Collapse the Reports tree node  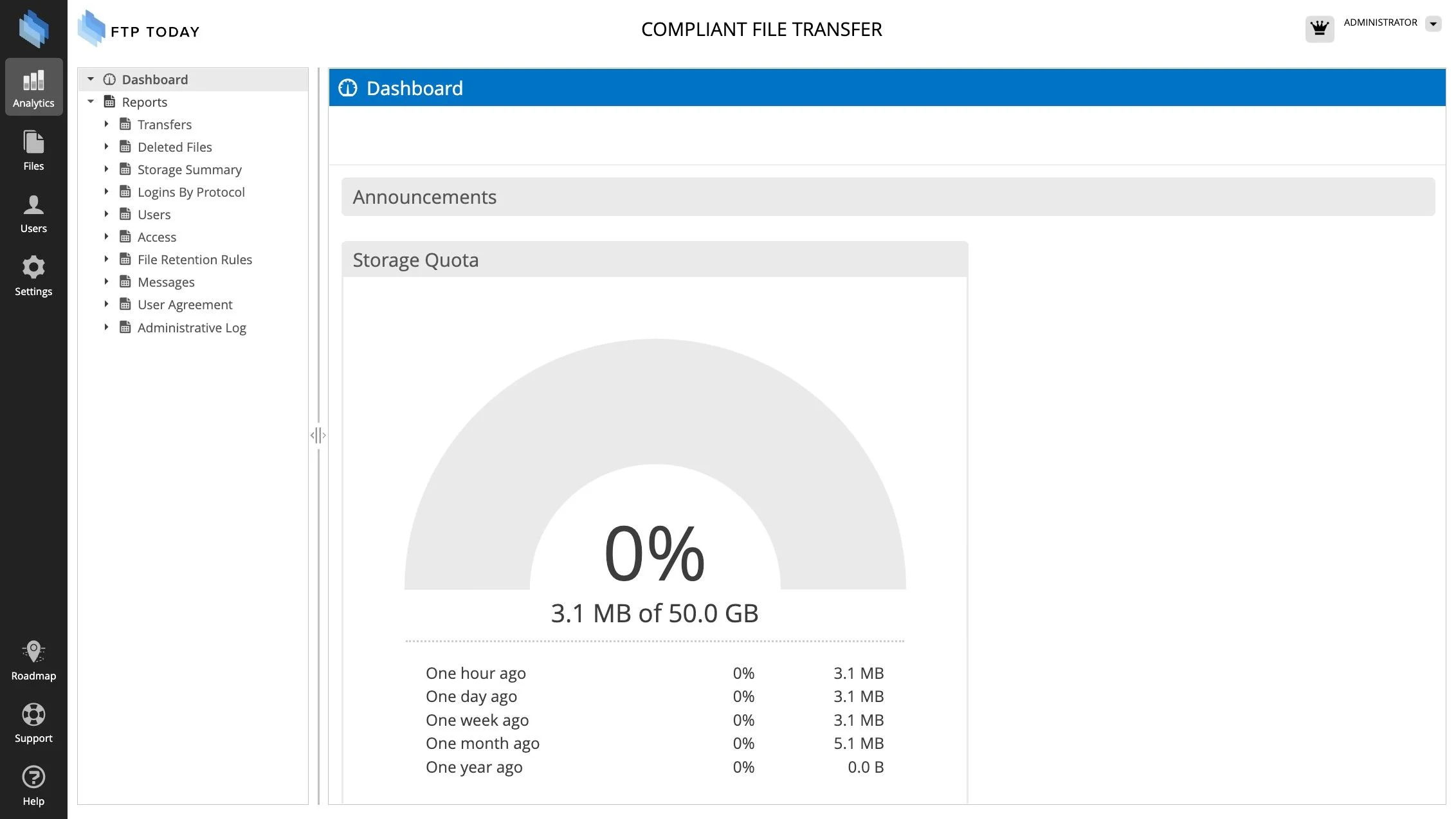coord(91,102)
